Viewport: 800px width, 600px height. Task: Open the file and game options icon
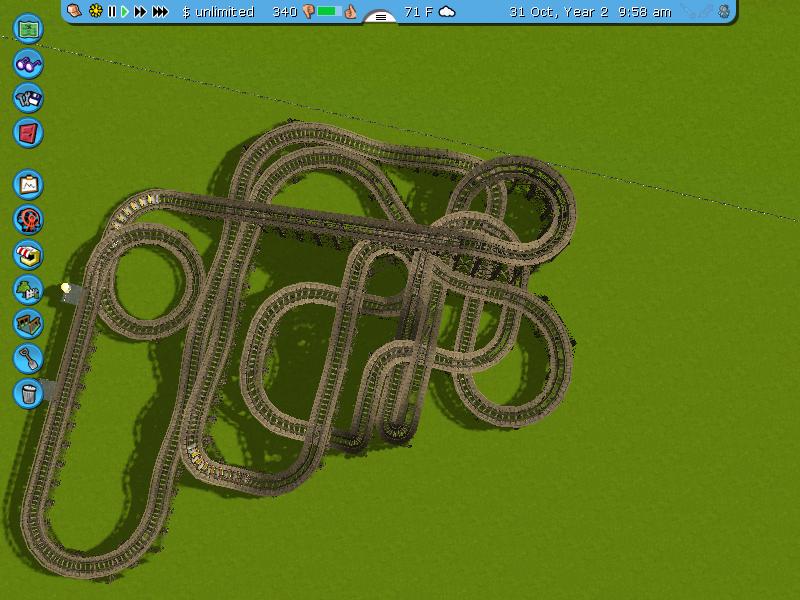pos(28,98)
